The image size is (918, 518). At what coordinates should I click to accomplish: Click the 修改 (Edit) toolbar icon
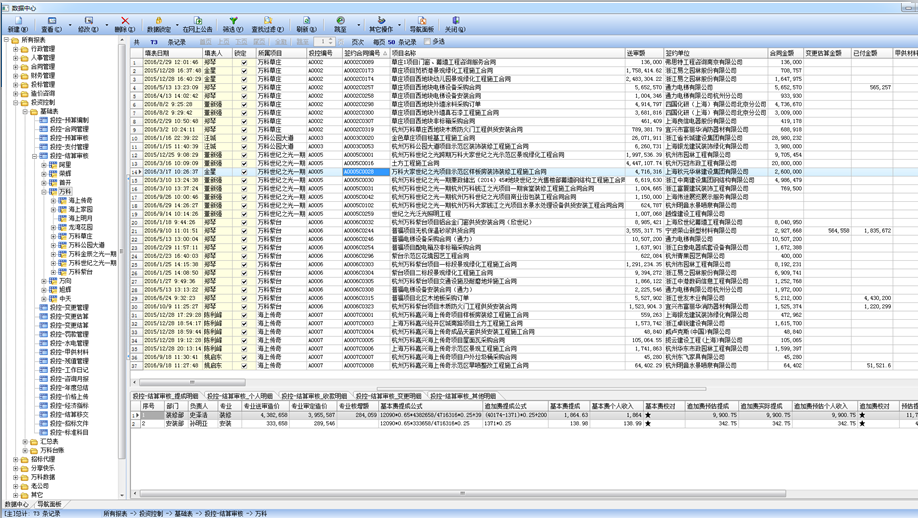88,20
